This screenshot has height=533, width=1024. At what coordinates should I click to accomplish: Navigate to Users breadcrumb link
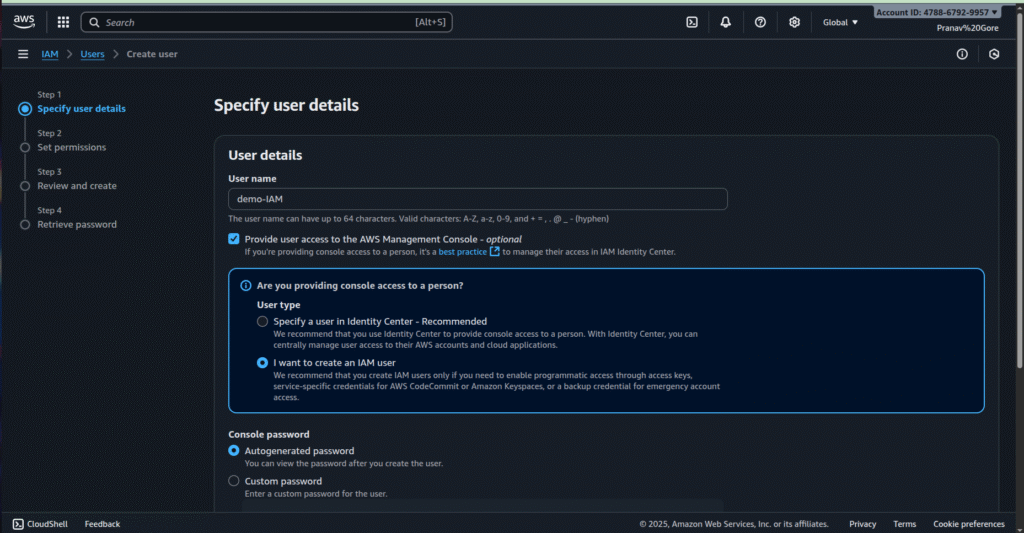click(x=92, y=54)
